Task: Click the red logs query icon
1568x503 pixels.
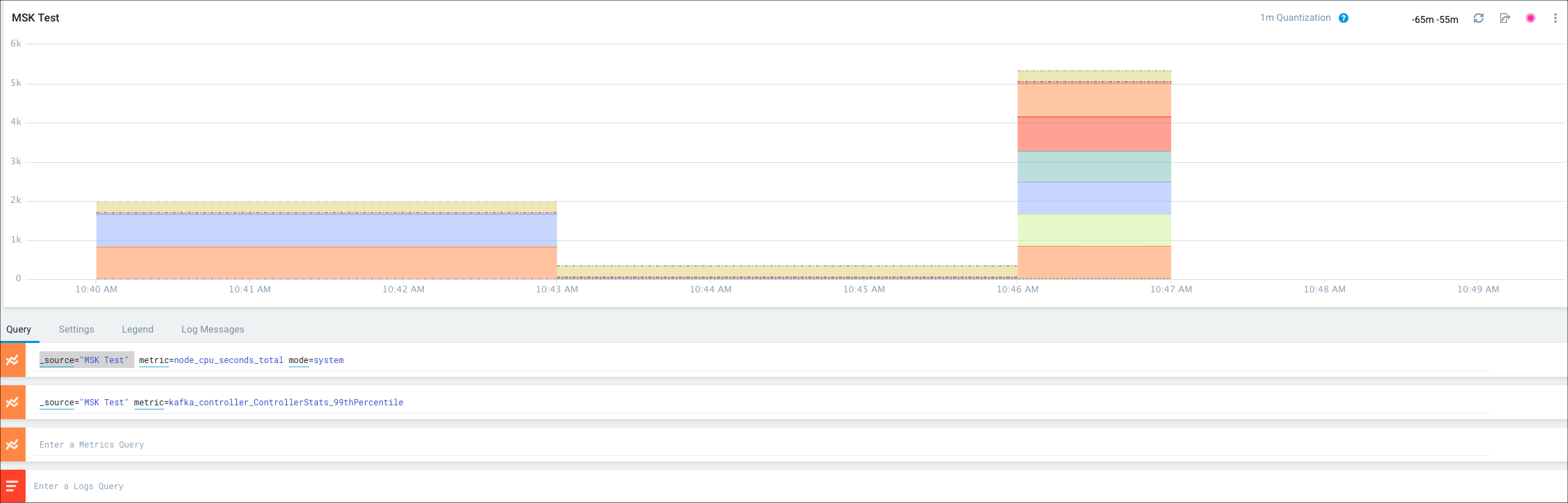Action: (12, 486)
